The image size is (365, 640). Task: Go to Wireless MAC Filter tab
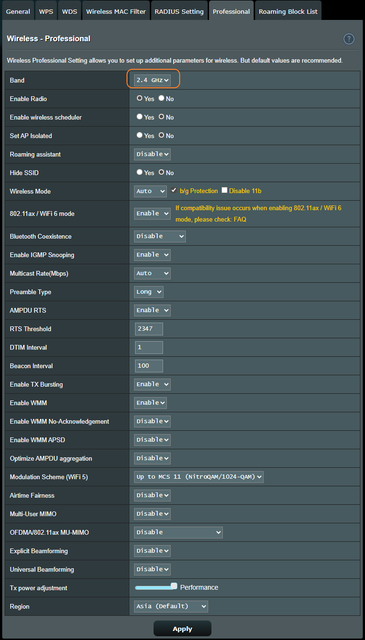[116, 11]
